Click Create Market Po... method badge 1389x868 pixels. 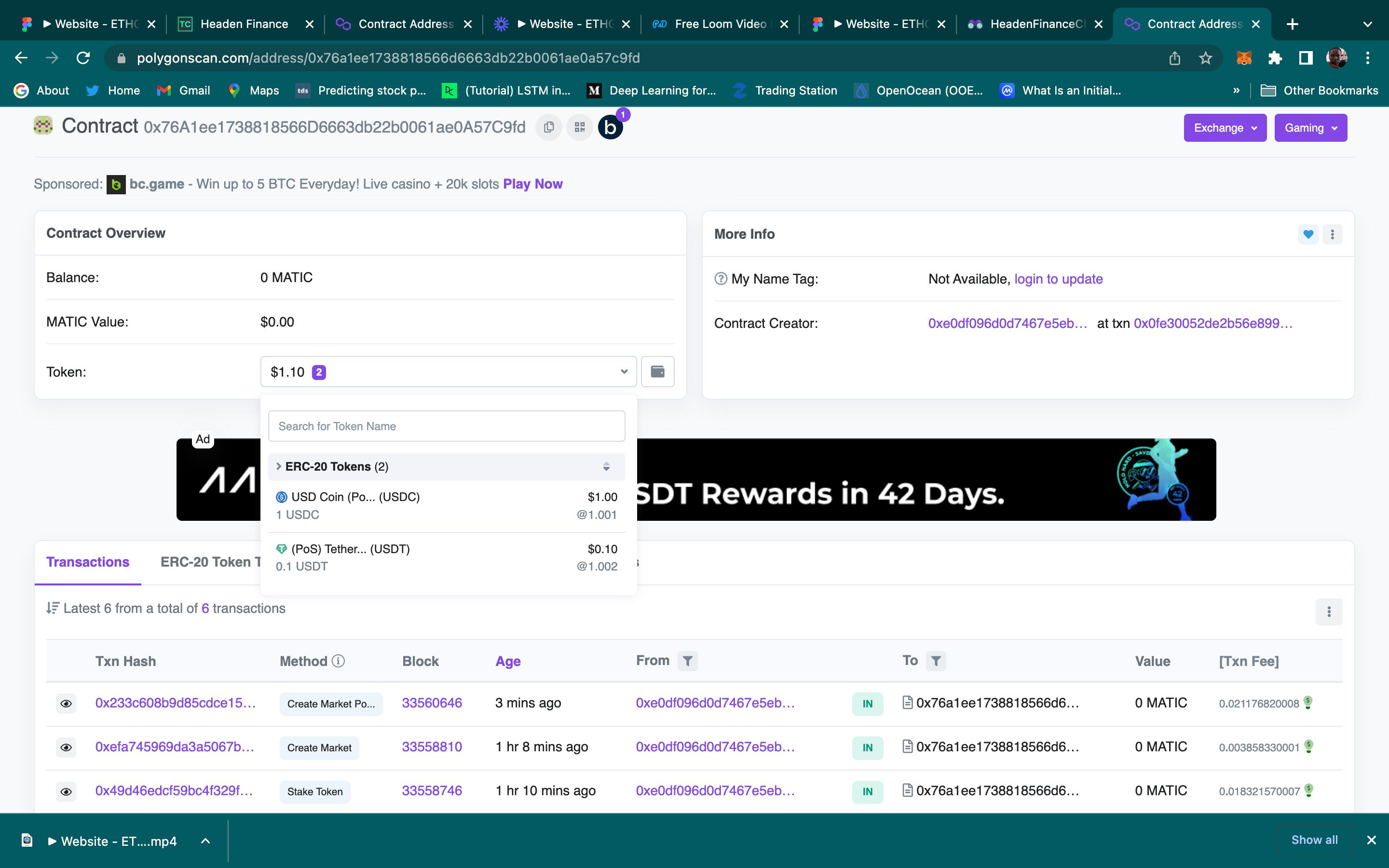tap(331, 704)
